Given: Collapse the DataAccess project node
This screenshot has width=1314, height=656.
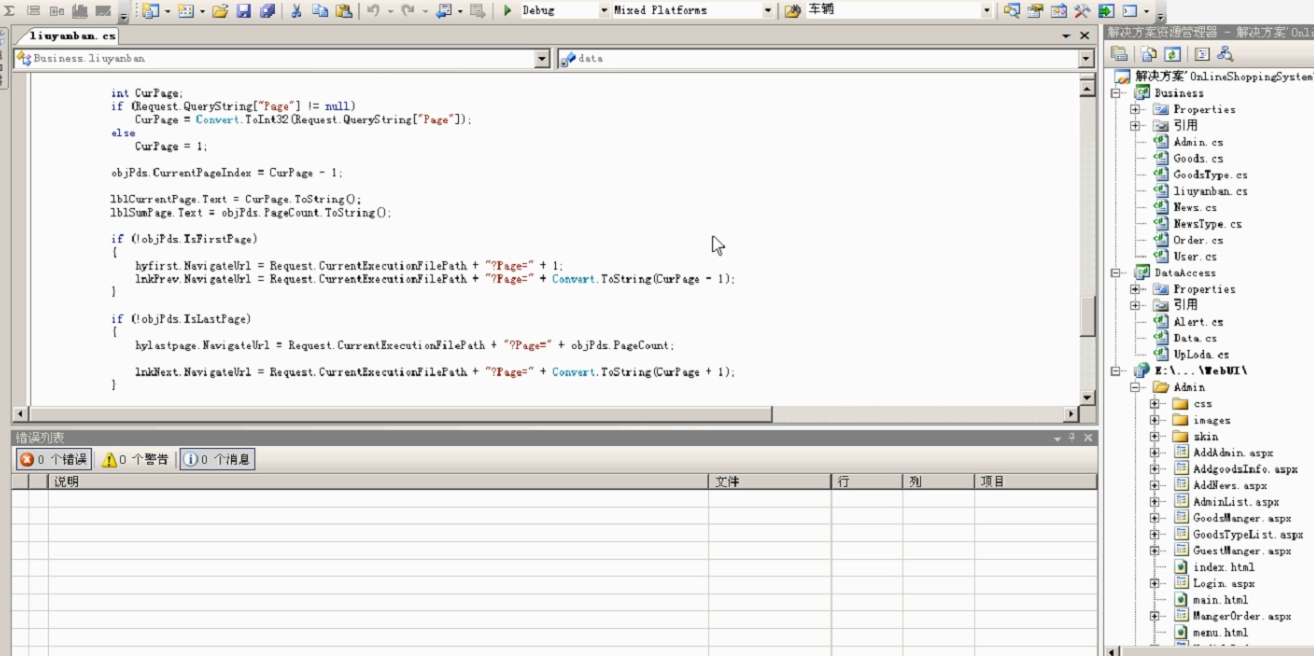Looking at the screenshot, I should coord(1117,273).
